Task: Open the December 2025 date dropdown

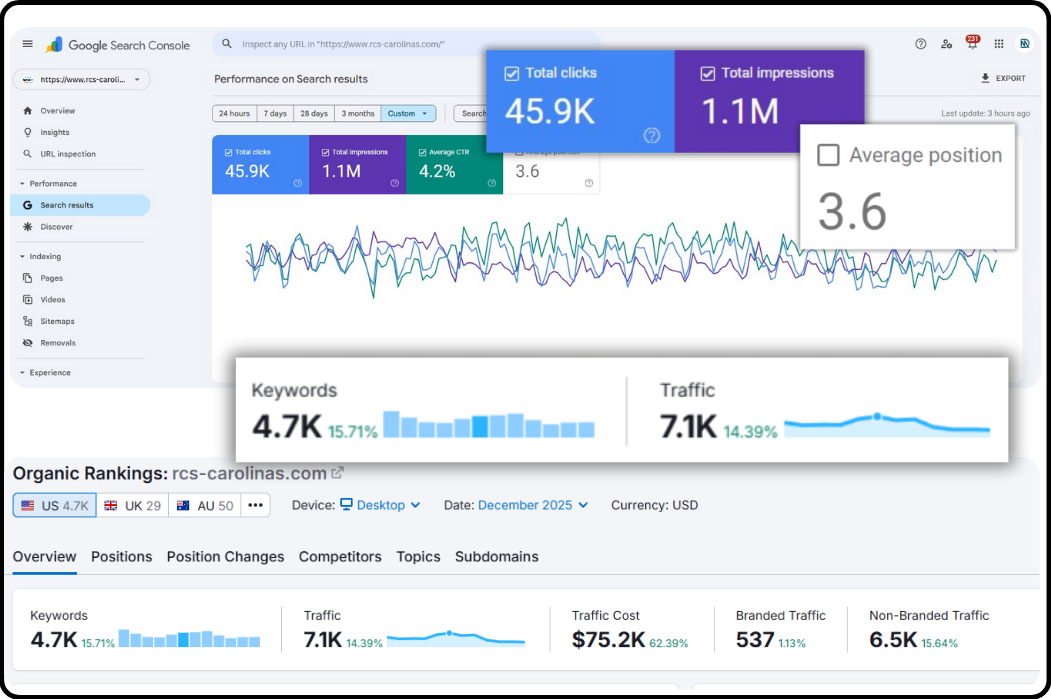Action: 532,505
